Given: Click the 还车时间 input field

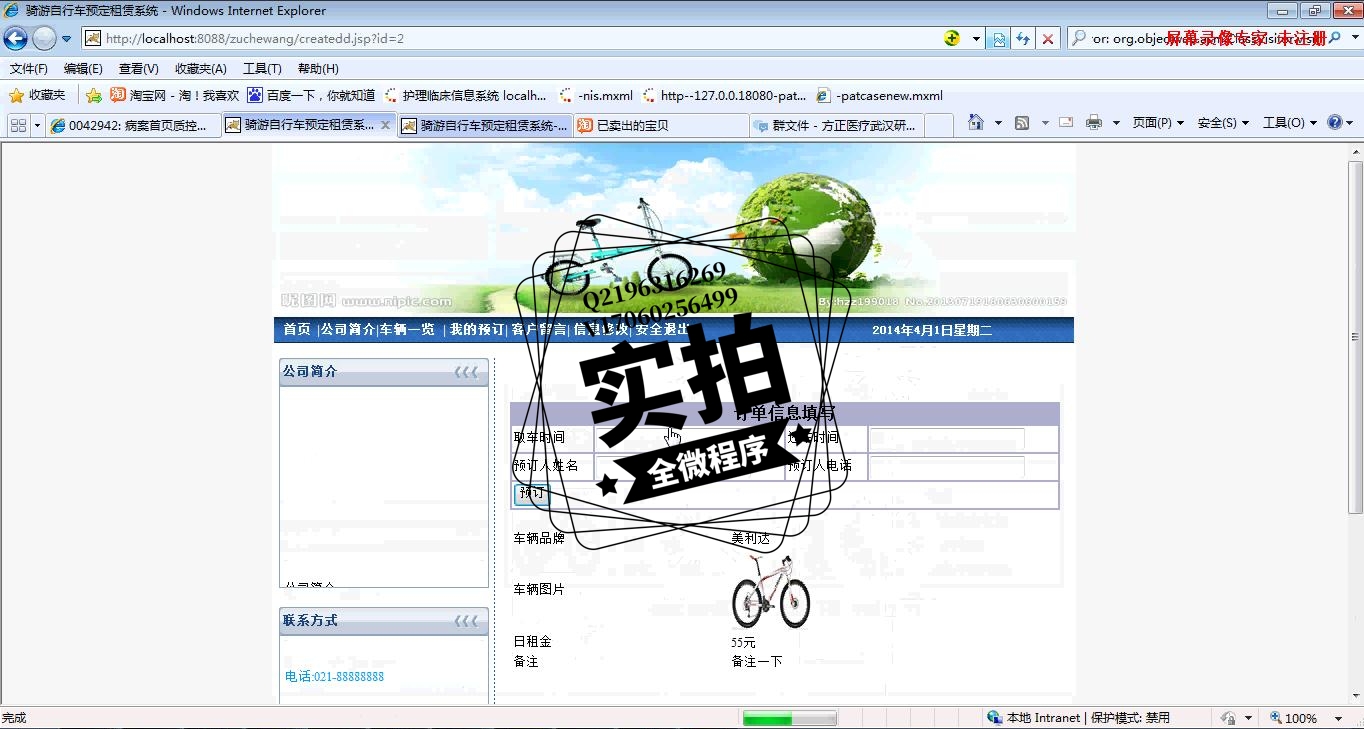Looking at the screenshot, I should (946, 438).
